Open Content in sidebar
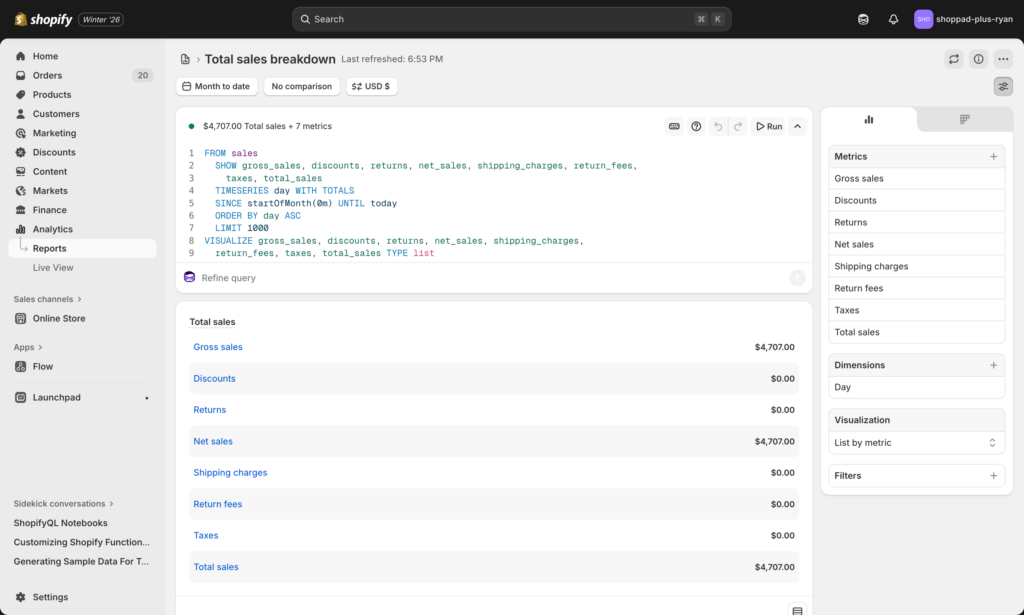 [x=82, y=172]
